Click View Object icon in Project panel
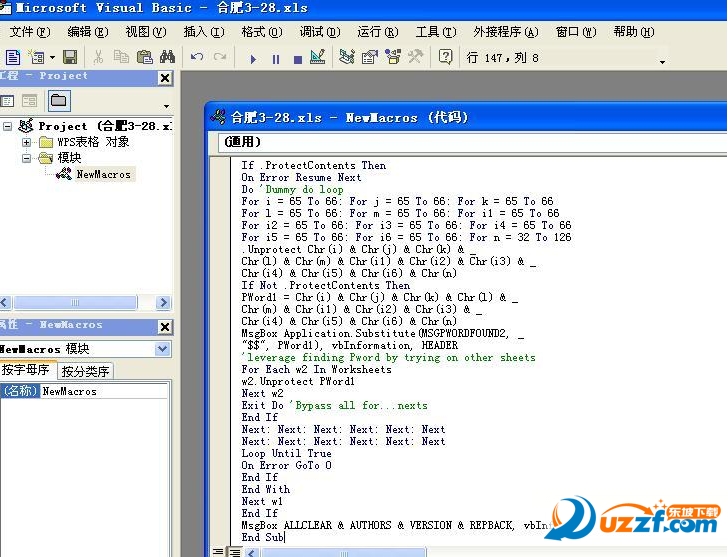 [x=30, y=101]
